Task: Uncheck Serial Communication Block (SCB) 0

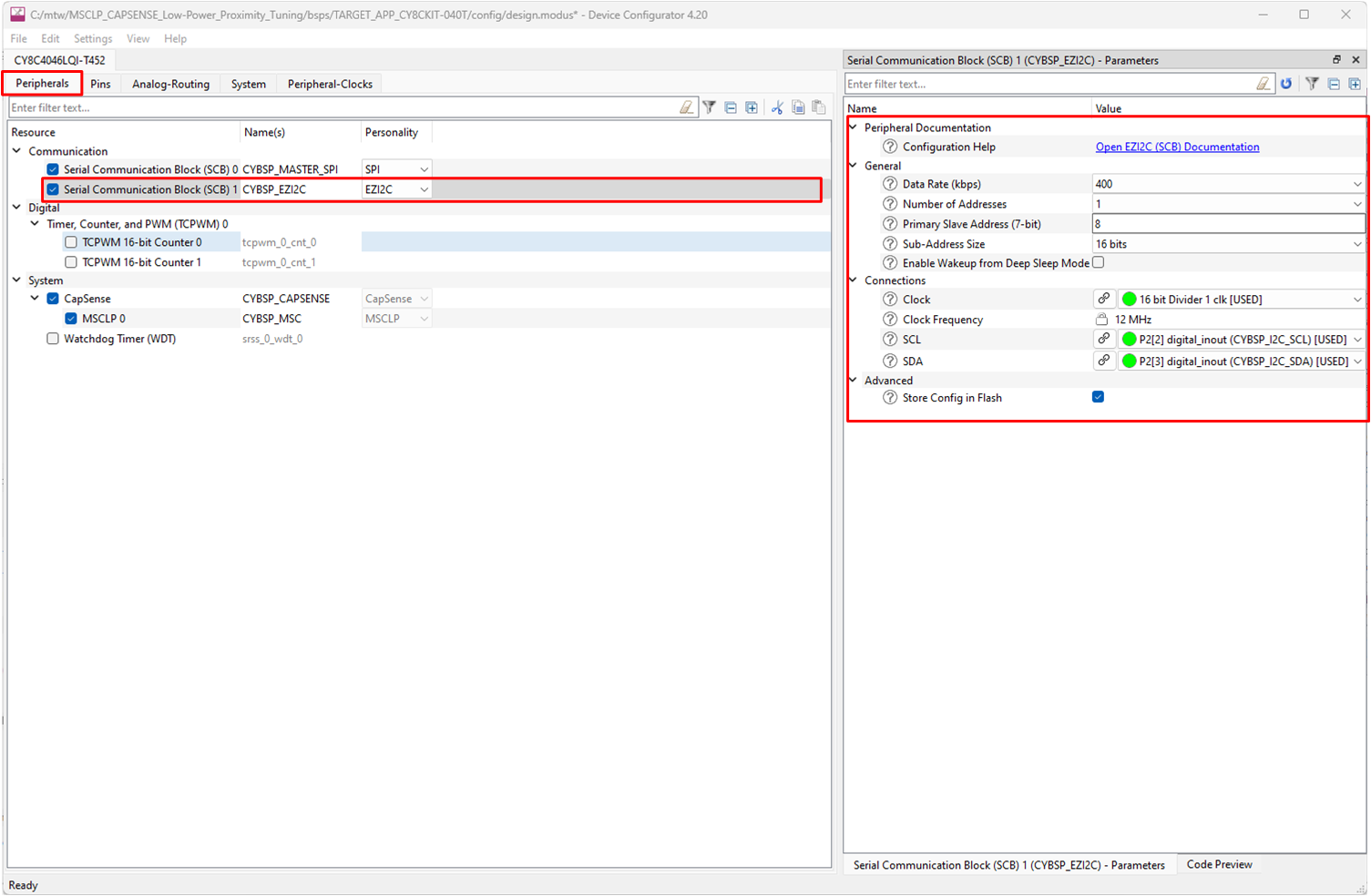Action: 53,169
